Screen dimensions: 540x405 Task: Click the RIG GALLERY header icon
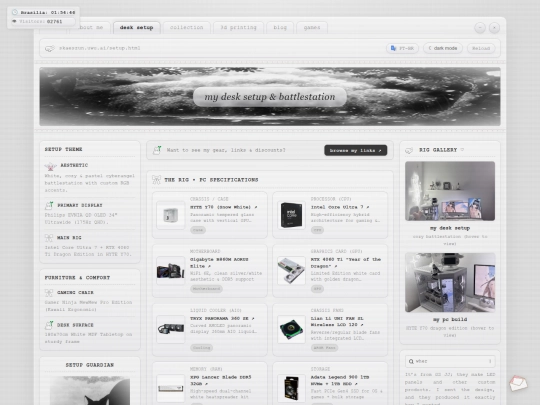click(409, 150)
